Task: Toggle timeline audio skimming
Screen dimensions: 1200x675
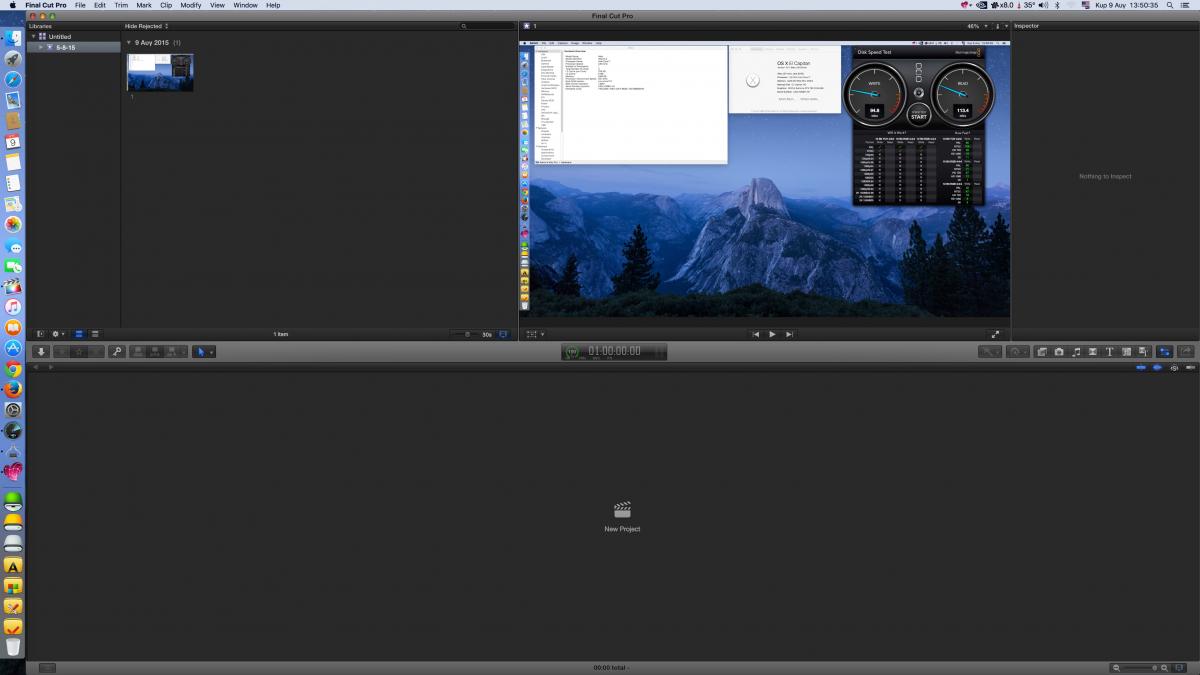Action: pos(1157,368)
